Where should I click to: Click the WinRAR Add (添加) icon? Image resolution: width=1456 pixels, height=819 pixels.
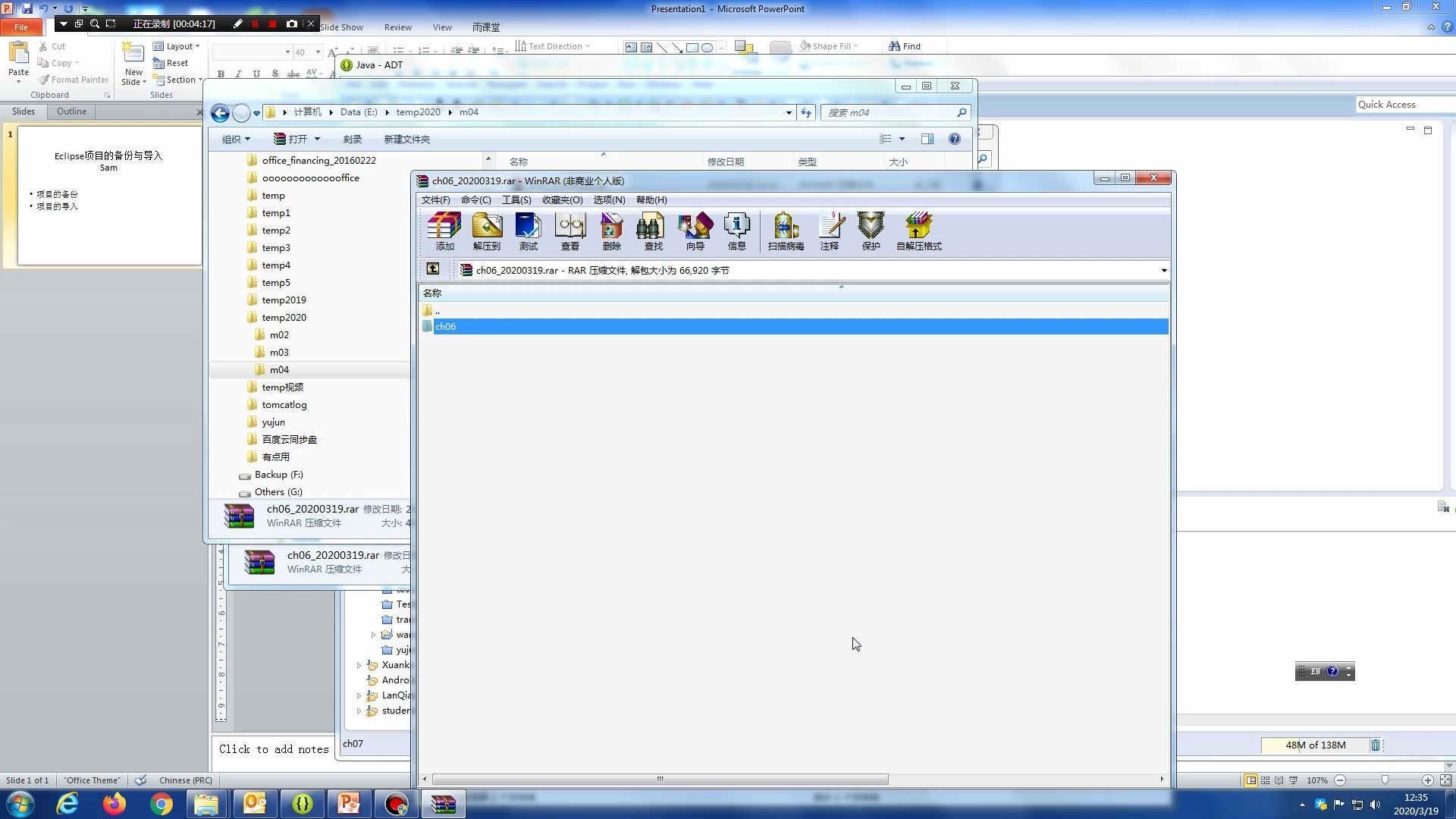pyautogui.click(x=444, y=231)
